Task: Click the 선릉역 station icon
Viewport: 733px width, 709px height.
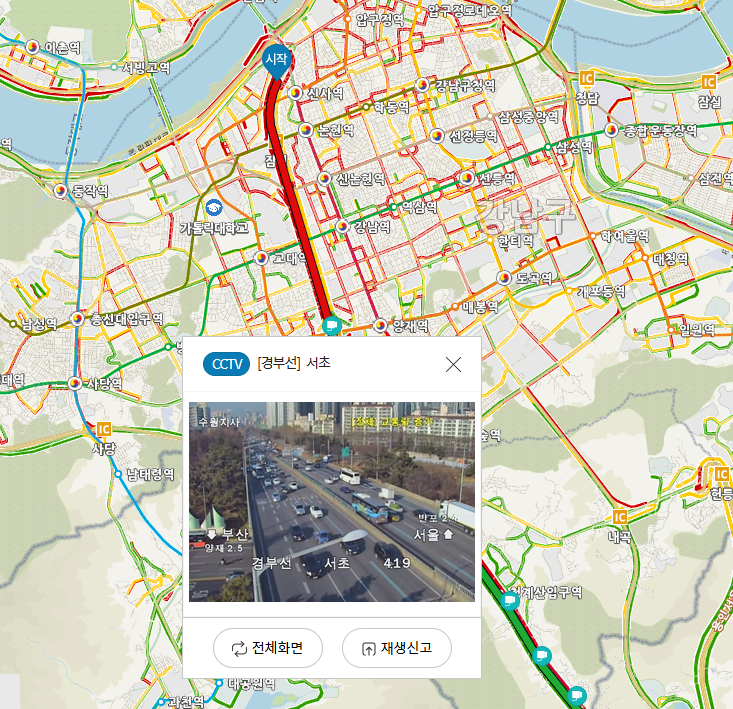Action: click(467, 178)
